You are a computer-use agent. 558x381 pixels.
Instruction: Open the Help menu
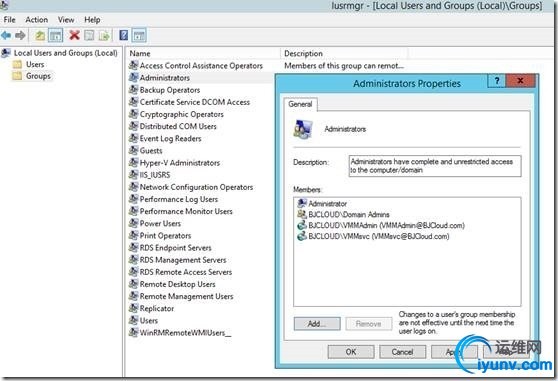[x=92, y=20]
